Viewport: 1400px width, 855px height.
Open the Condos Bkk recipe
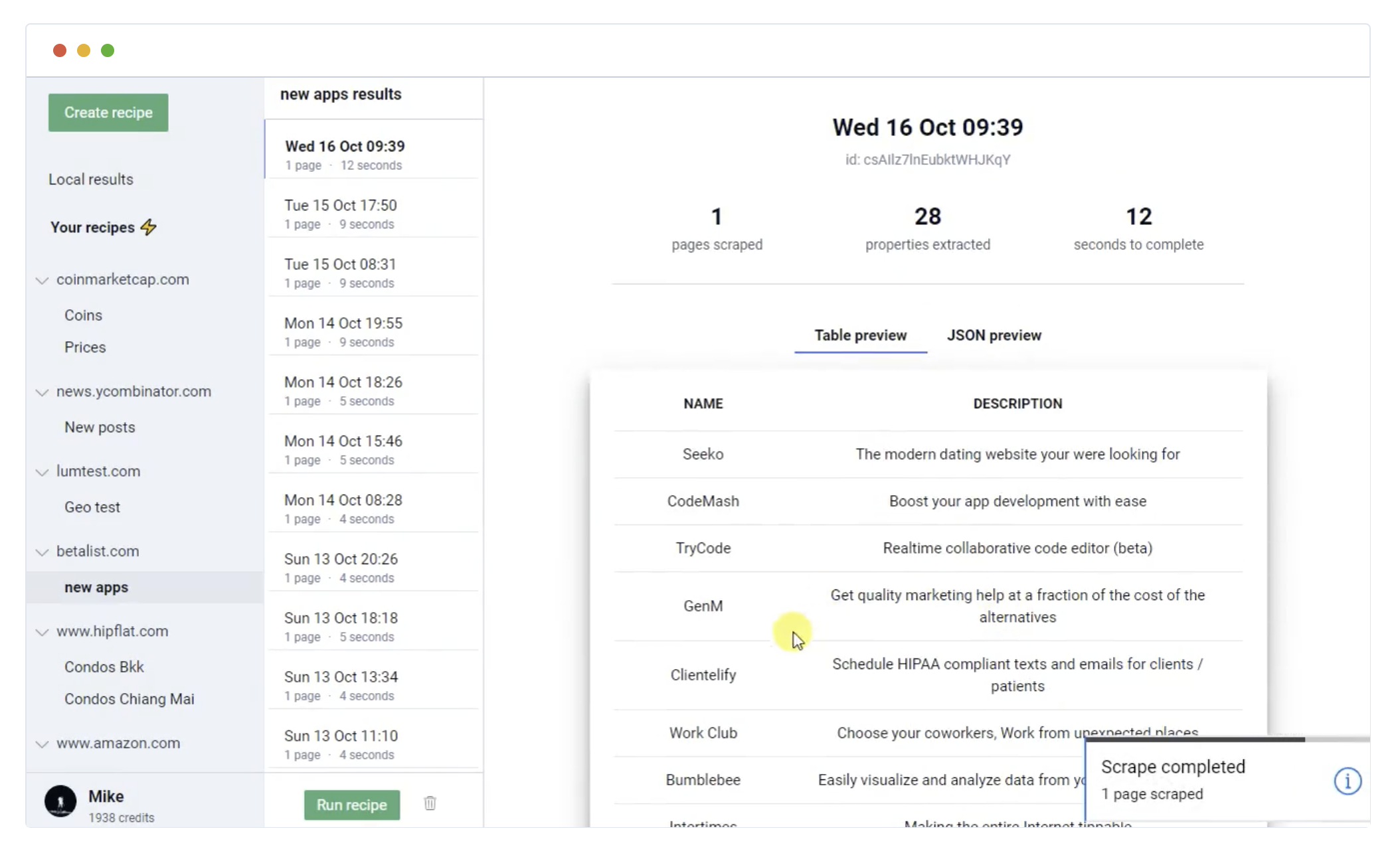(104, 667)
